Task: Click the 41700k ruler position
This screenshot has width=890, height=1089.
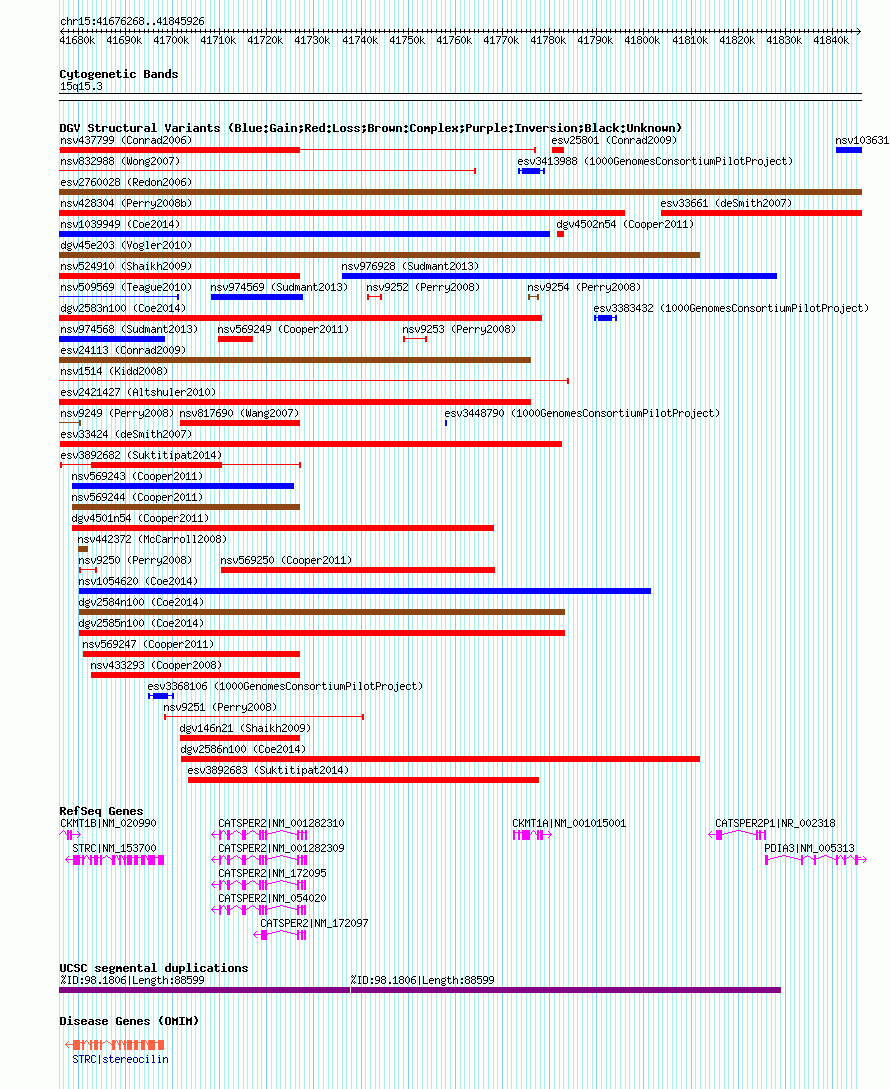Action: pos(171,40)
